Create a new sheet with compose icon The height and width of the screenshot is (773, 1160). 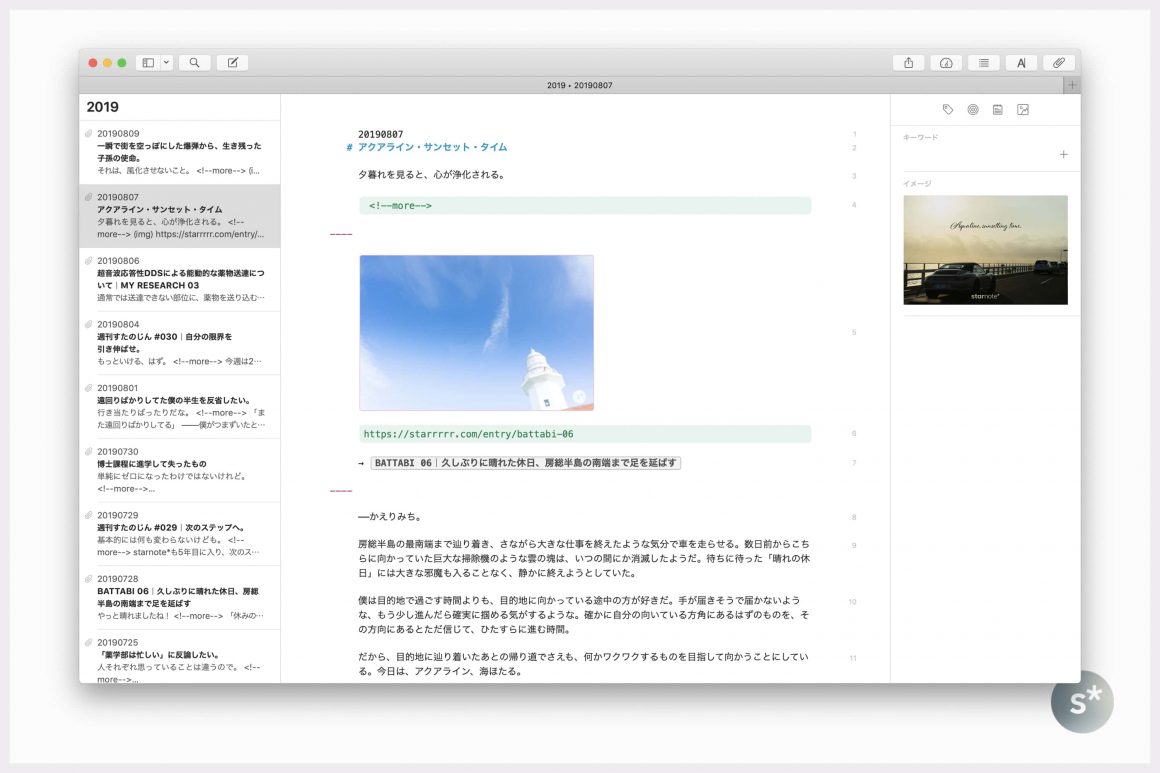click(232, 63)
